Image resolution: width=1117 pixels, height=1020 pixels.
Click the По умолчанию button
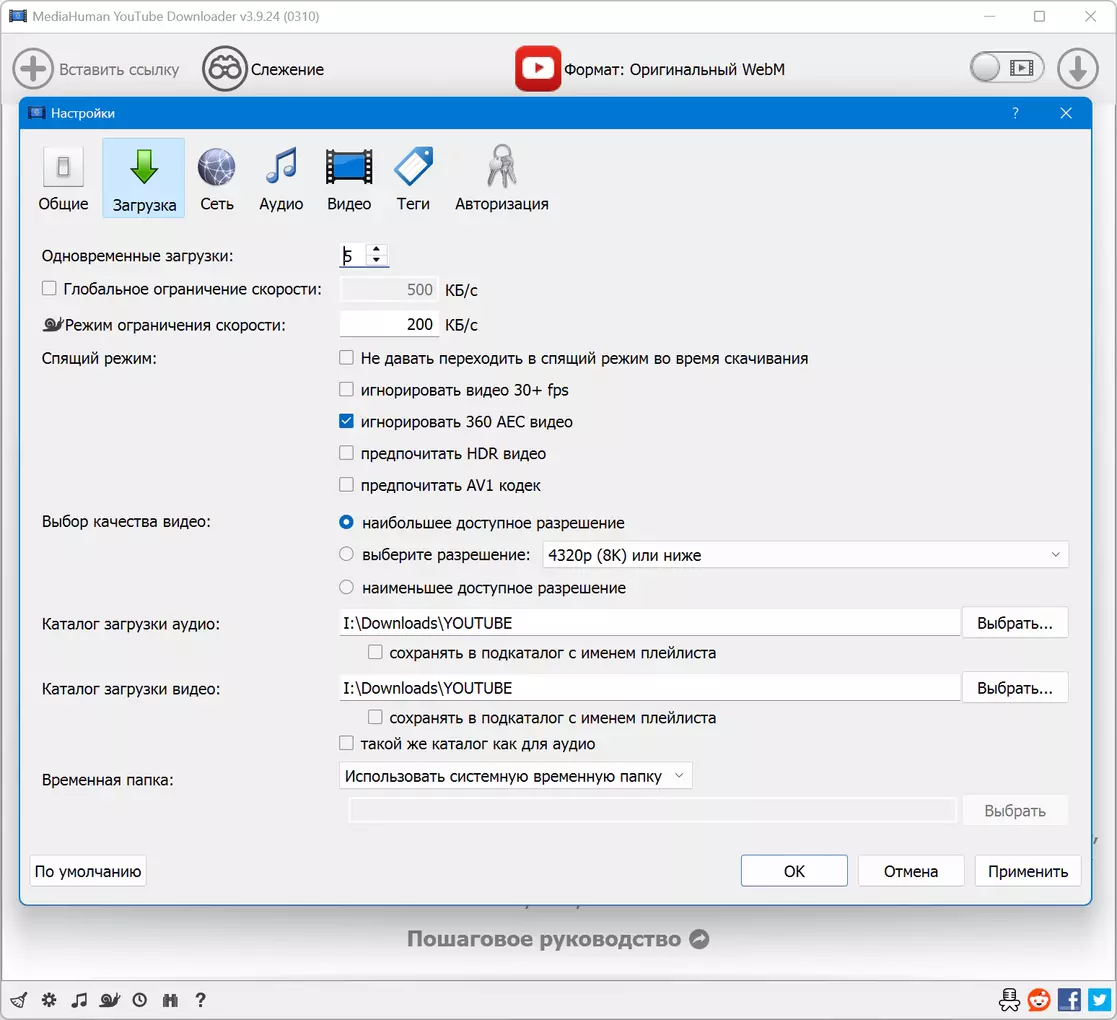pos(88,871)
